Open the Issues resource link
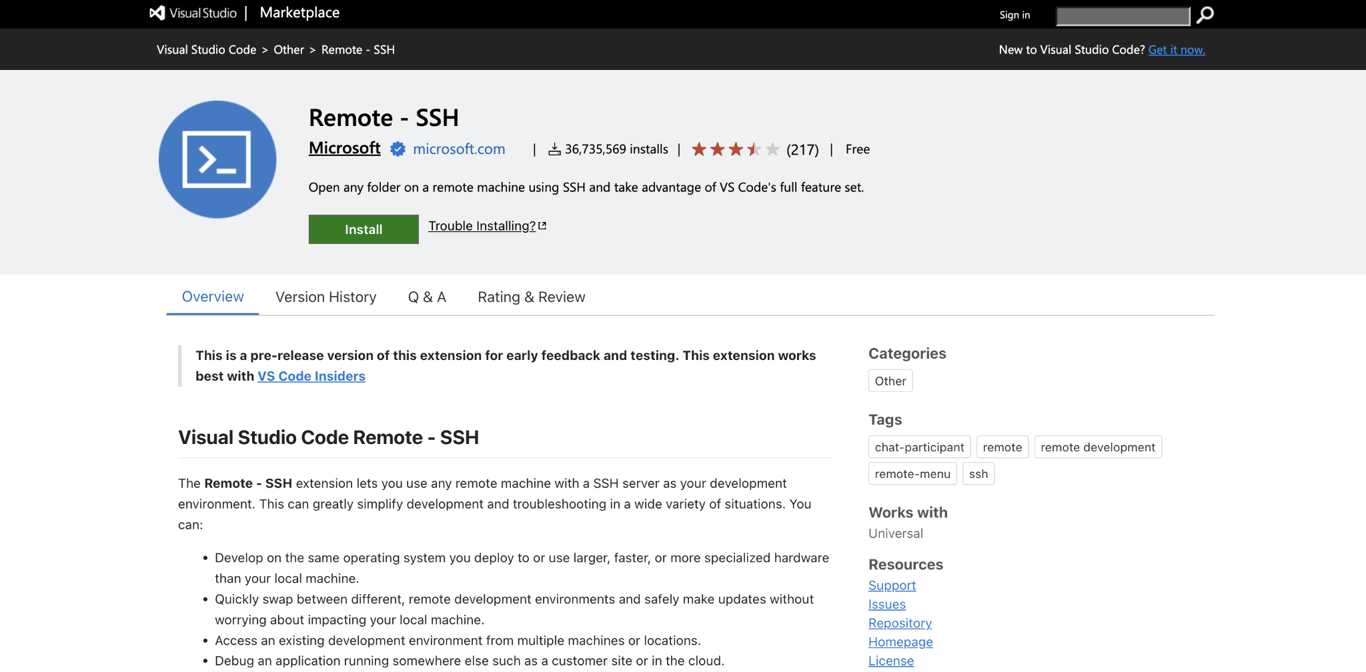 click(x=887, y=604)
